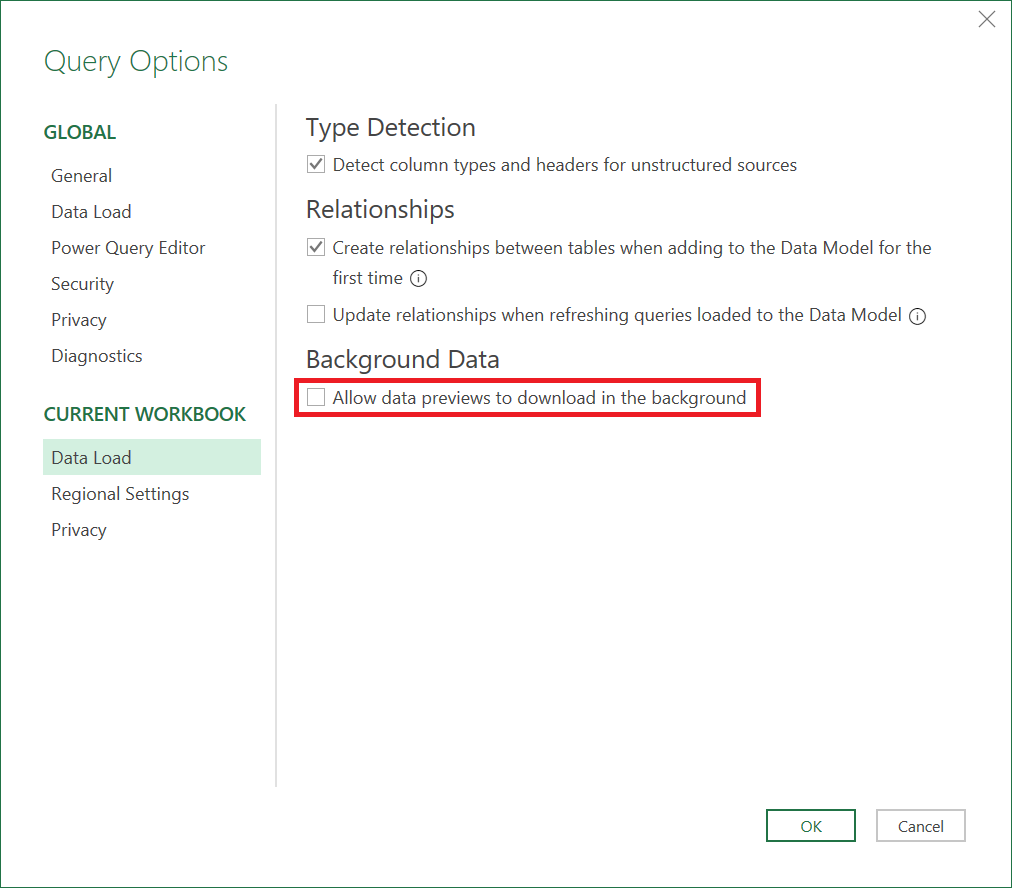Select Data Load under CURRENT WORKBOOK
1012x888 pixels.
coord(91,457)
